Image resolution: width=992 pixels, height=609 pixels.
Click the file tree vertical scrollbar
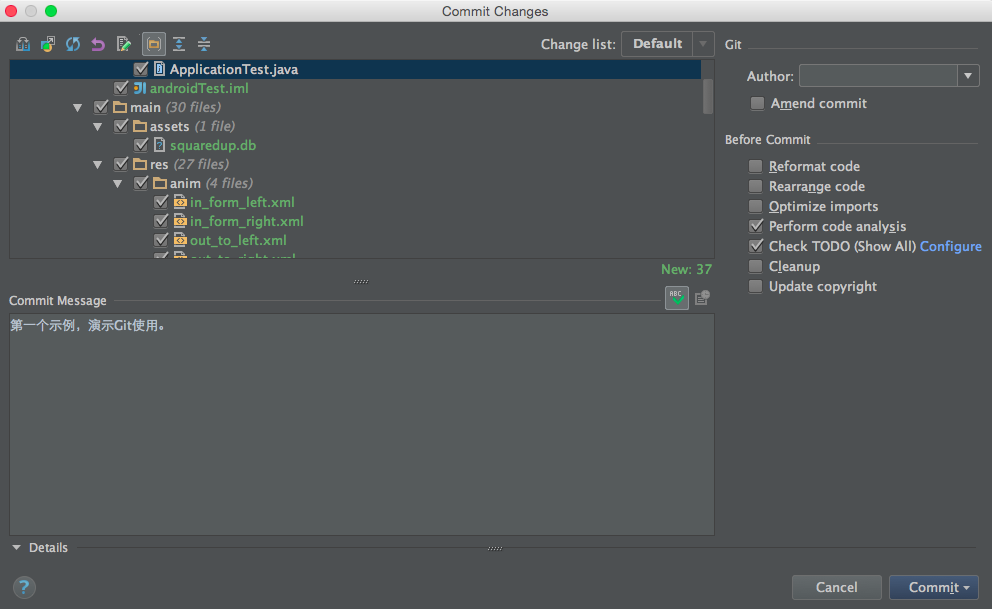[x=708, y=96]
